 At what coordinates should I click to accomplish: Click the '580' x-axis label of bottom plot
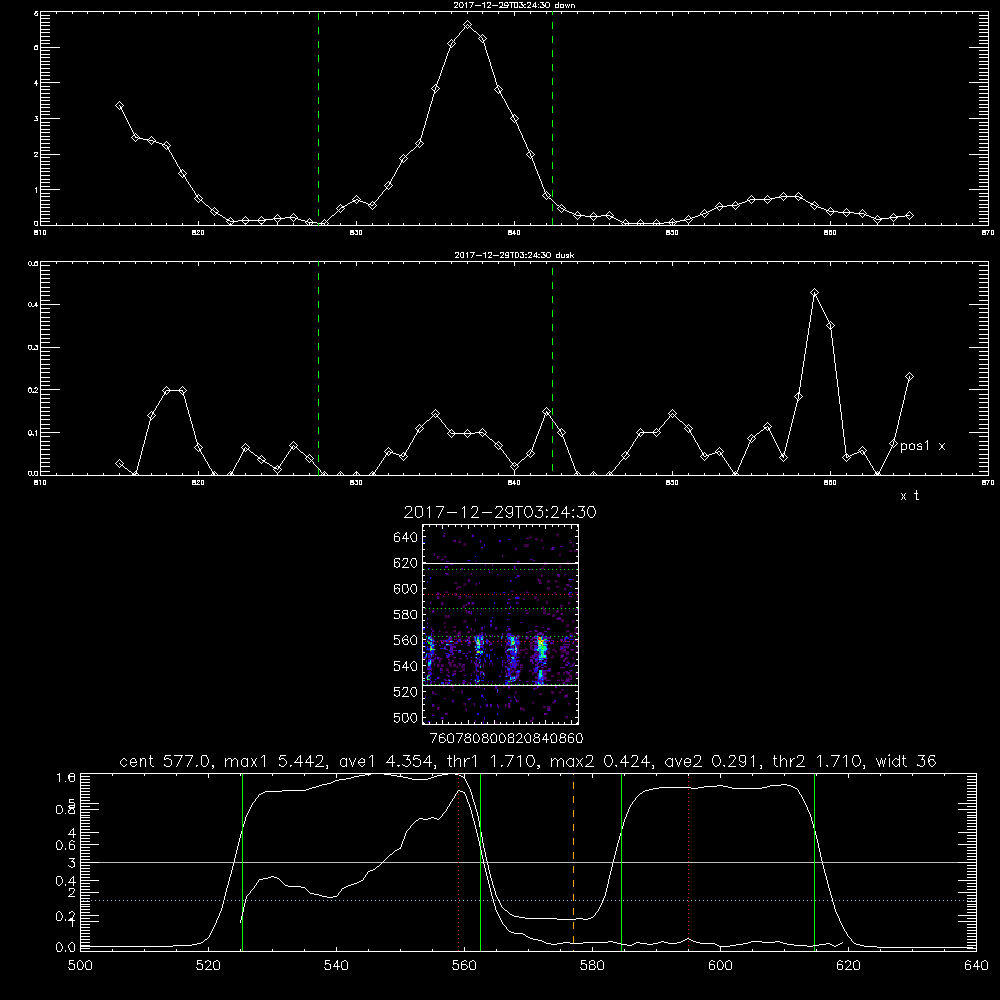(x=592, y=966)
